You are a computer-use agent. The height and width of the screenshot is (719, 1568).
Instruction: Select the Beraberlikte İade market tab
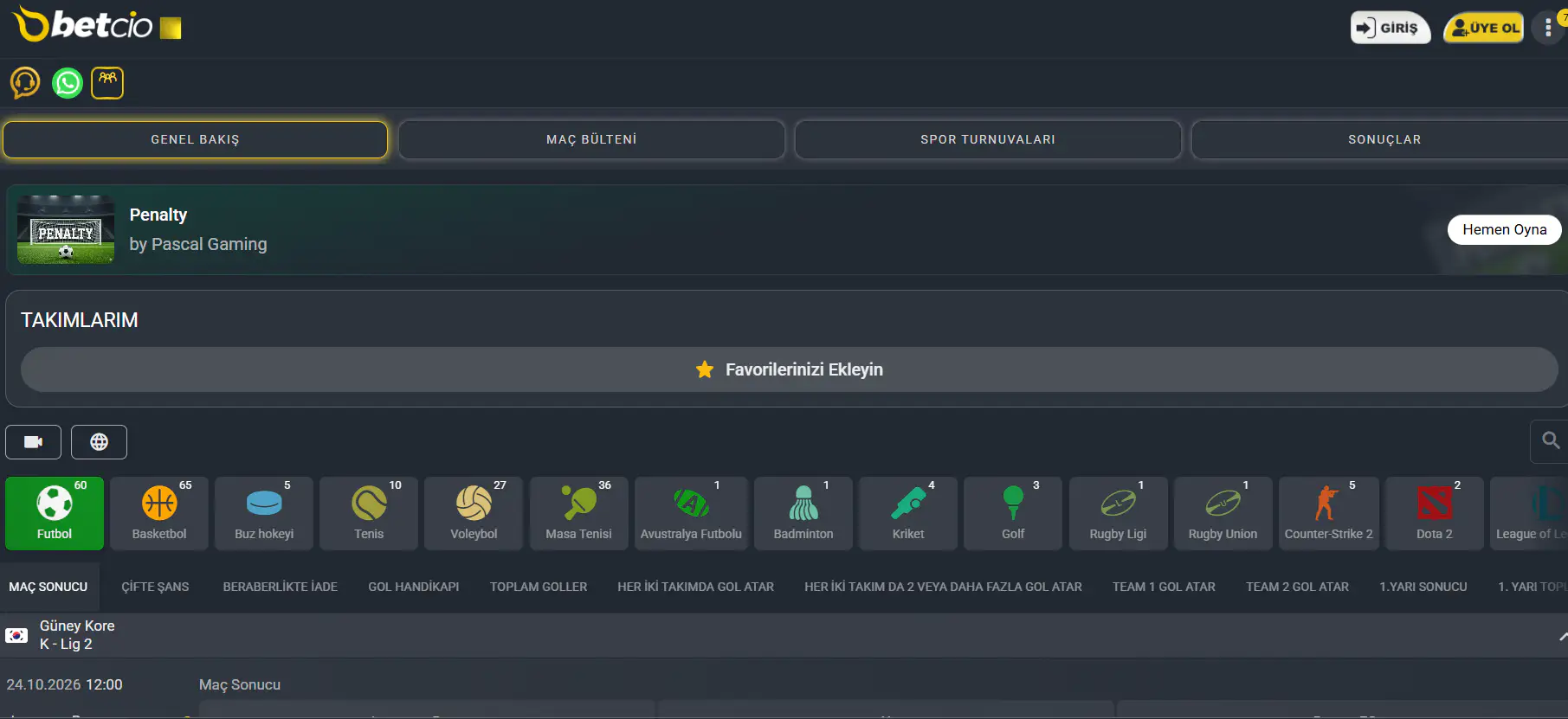tap(281, 587)
